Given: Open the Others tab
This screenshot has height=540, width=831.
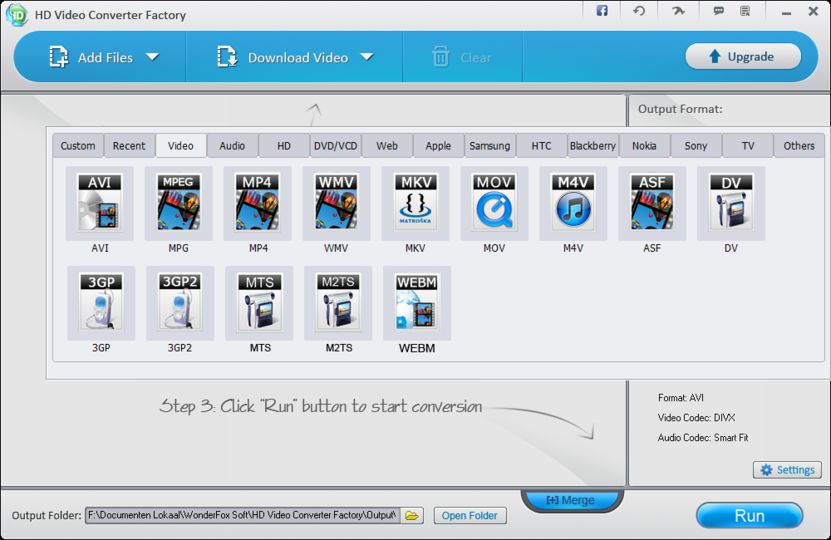Looking at the screenshot, I should click(x=799, y=146).
